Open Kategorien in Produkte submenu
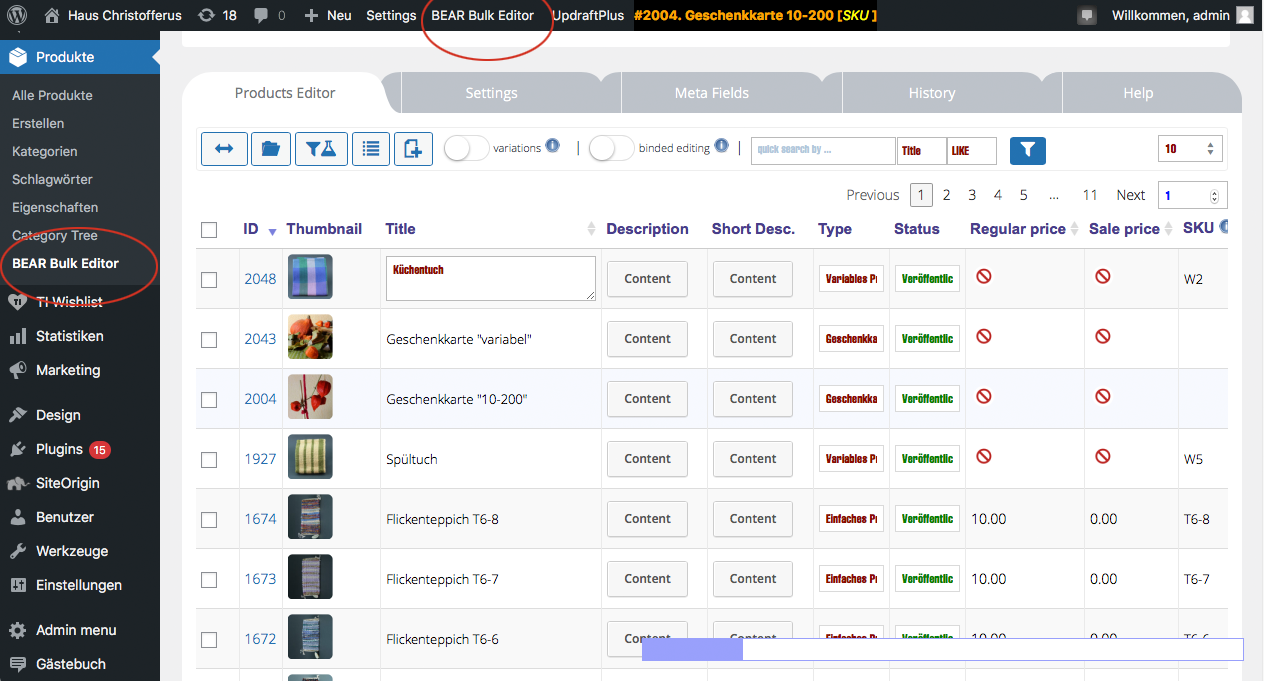This screenshot has width=1264, height=681. (45, 151)
